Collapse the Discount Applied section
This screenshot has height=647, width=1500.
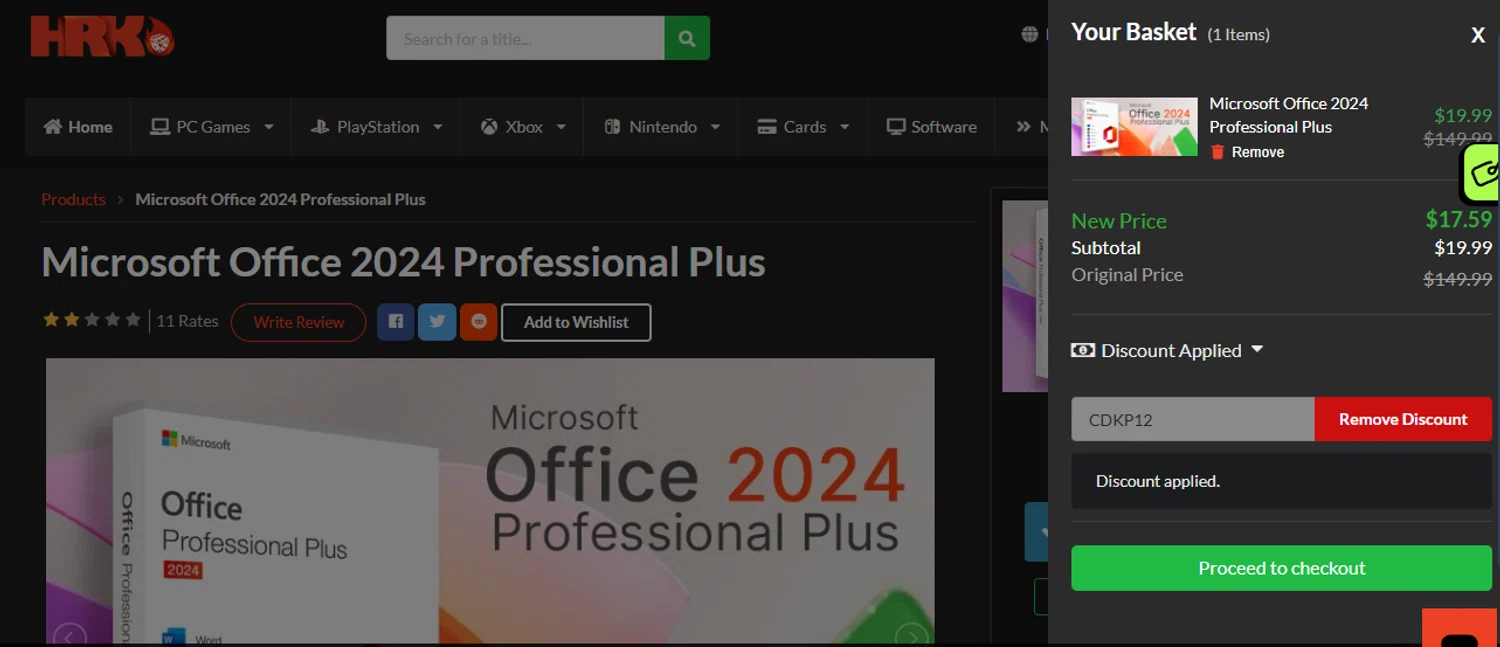tap(1167, 351)
